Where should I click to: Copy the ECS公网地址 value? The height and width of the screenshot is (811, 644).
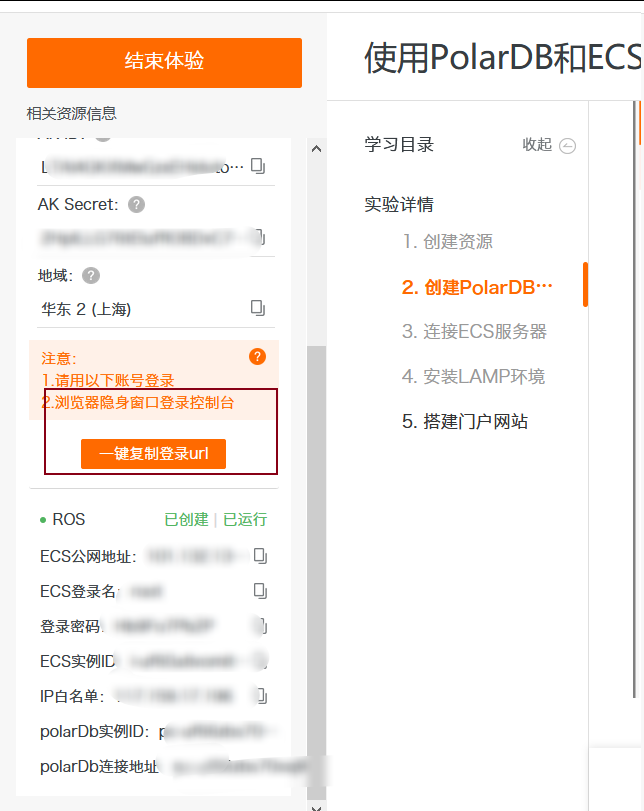pos(260,556)
